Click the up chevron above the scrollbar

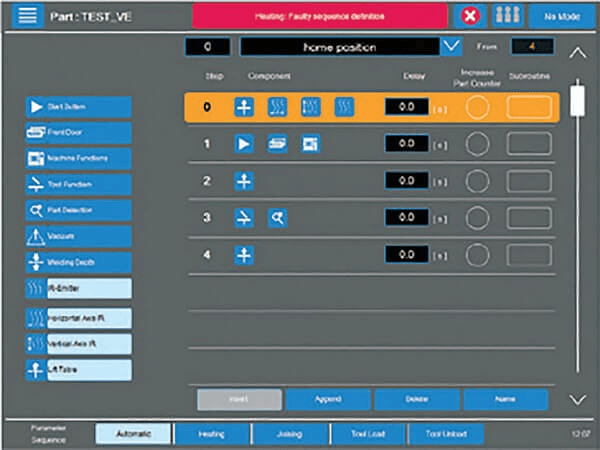pyautogui.click(x=577, y=53)
